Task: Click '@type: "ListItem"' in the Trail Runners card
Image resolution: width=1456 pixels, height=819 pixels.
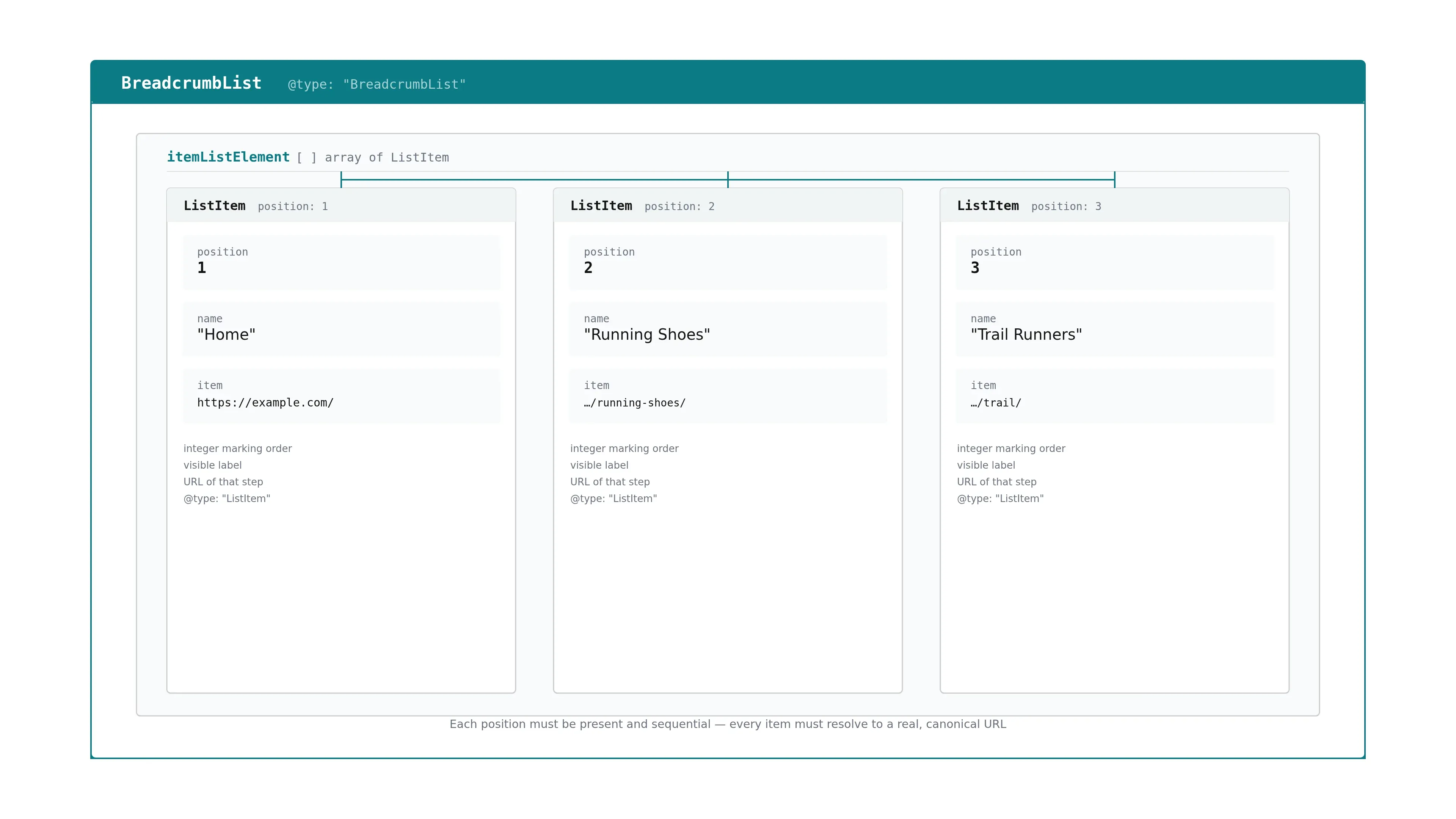Action: coord(1000,499)
